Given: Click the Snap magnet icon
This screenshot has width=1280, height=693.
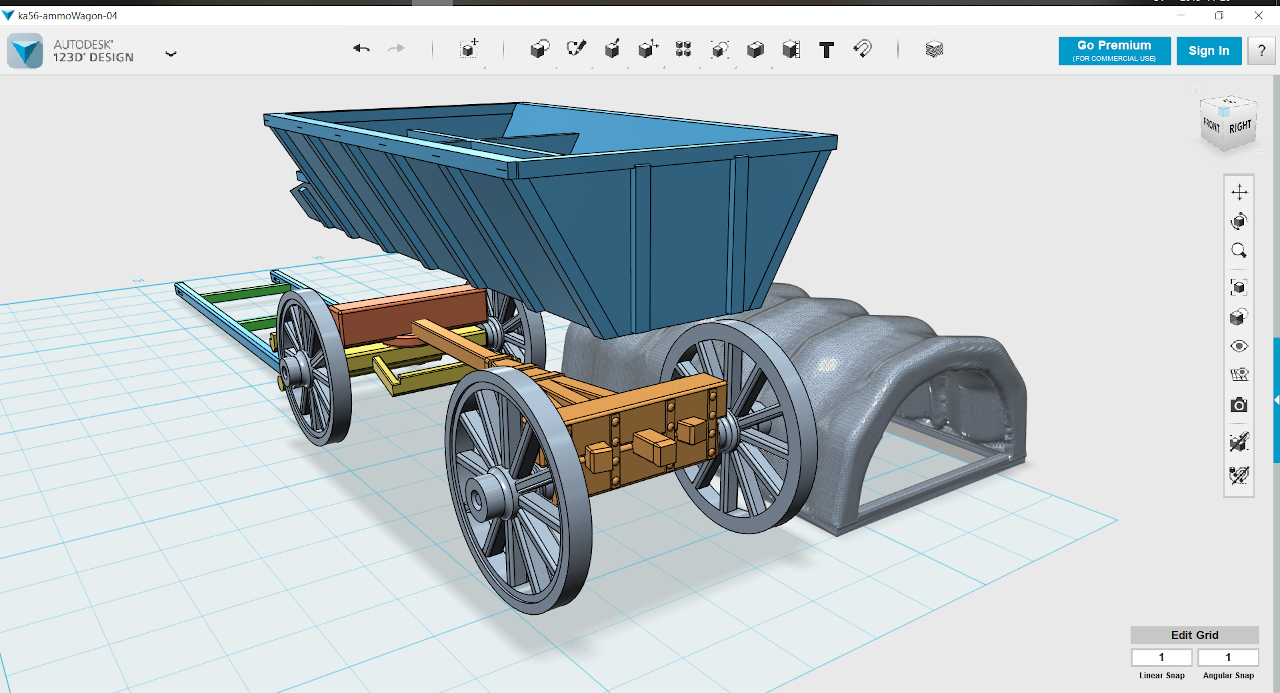Looking at the screenshot, I should [x=862, y=49].
